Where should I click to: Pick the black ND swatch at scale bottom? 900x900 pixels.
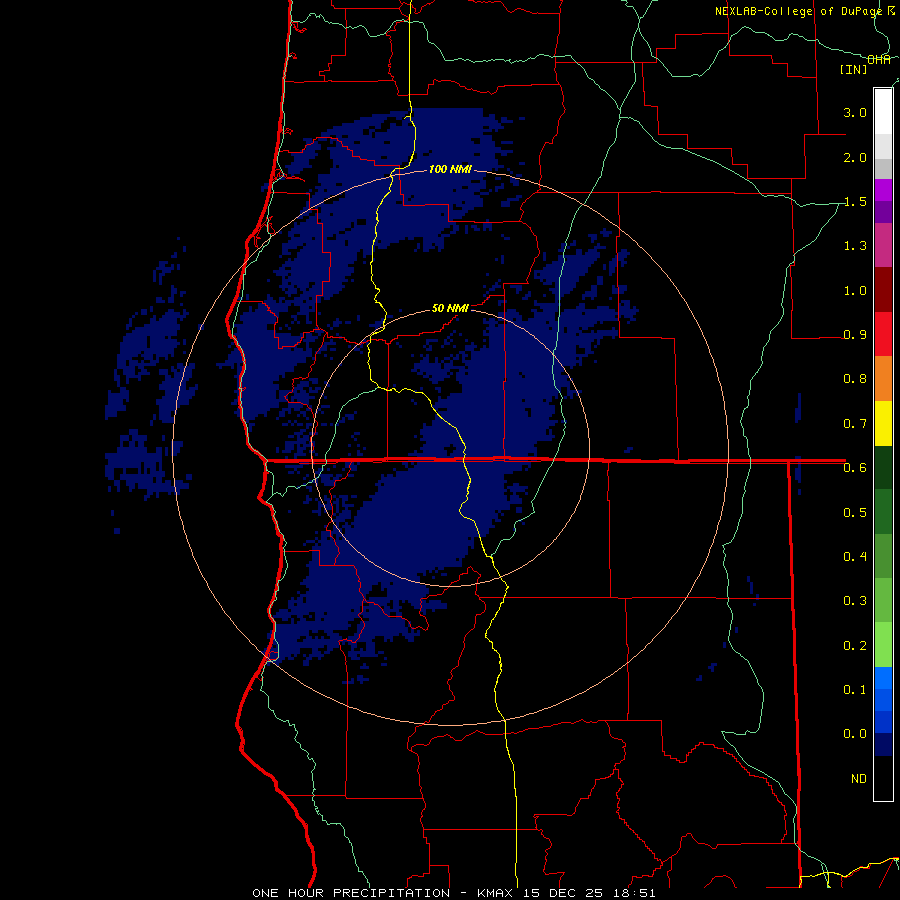(883, 778)
